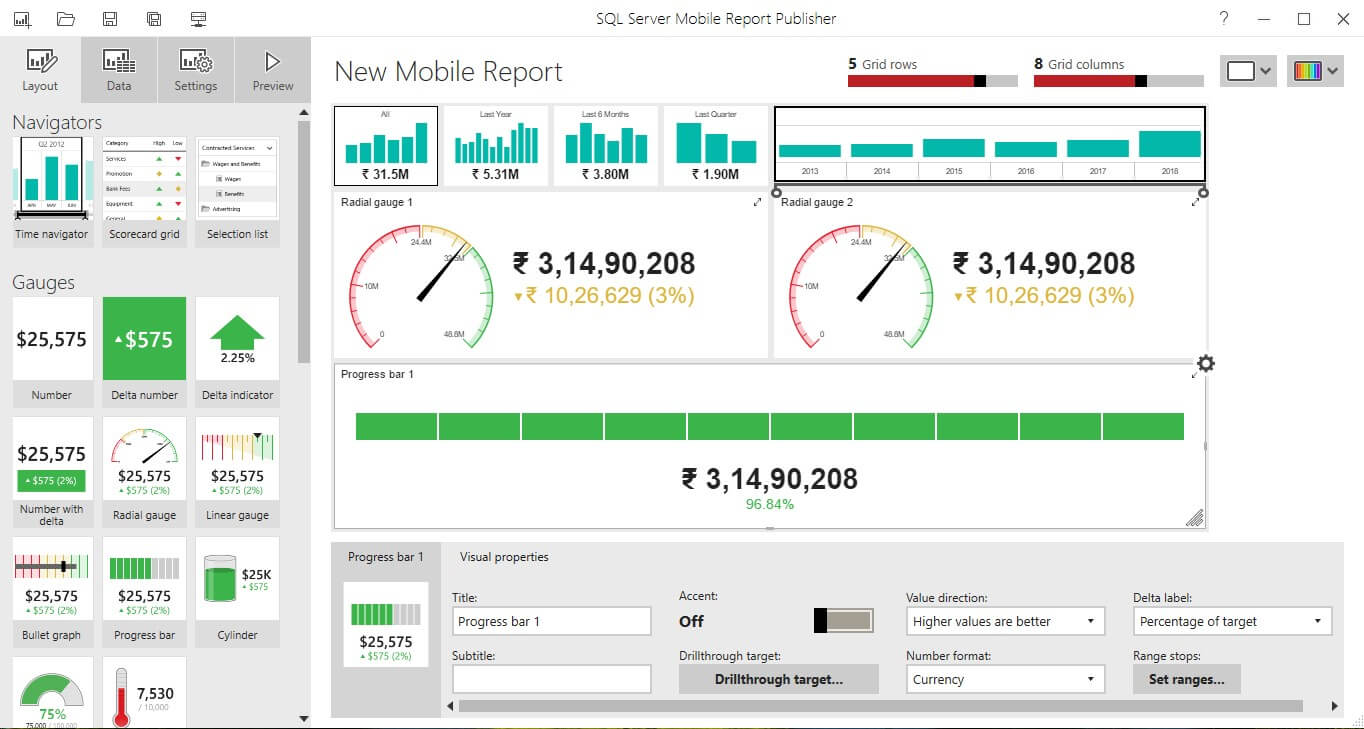Click the Set ranges button
1364x729 pixels.
click(1186, 679)
